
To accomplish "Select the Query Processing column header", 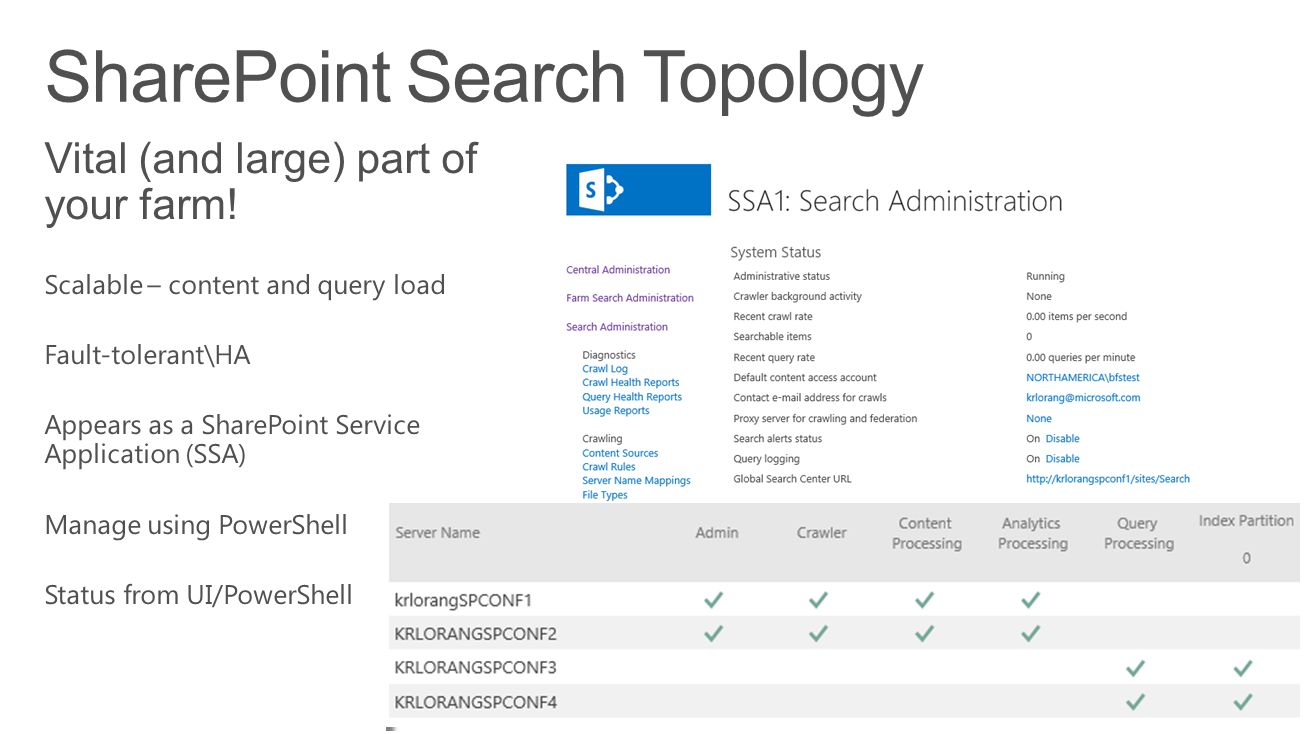I will coord(1139,533).
